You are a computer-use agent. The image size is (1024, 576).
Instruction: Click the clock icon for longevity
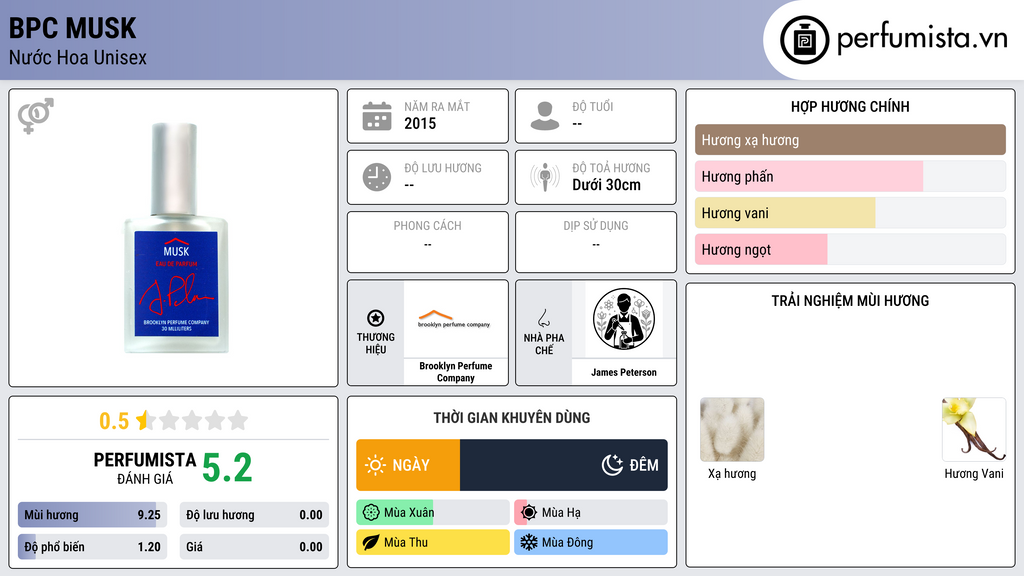point(377,177)
